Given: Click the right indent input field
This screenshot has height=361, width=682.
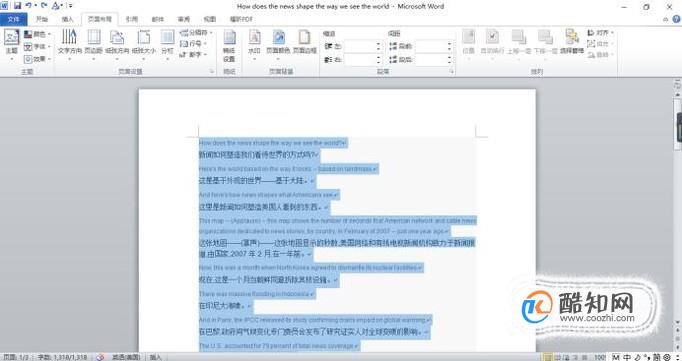Looking at the screenshot, I should click(x=360, y=60).
